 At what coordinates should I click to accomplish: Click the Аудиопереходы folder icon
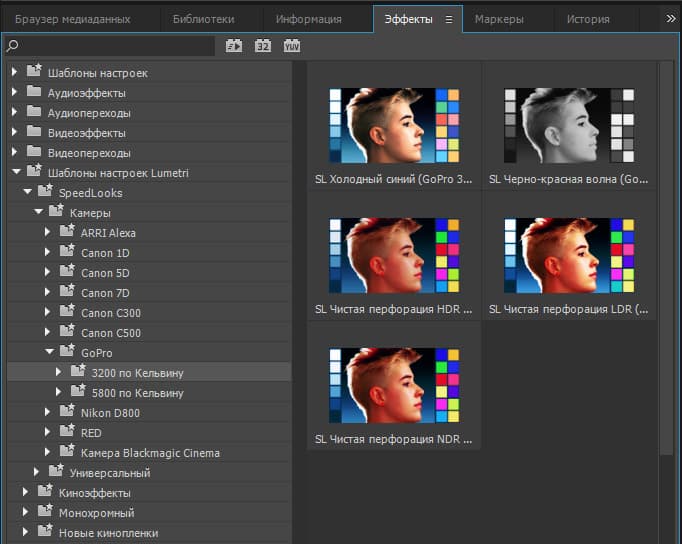(x=34, y=111)
